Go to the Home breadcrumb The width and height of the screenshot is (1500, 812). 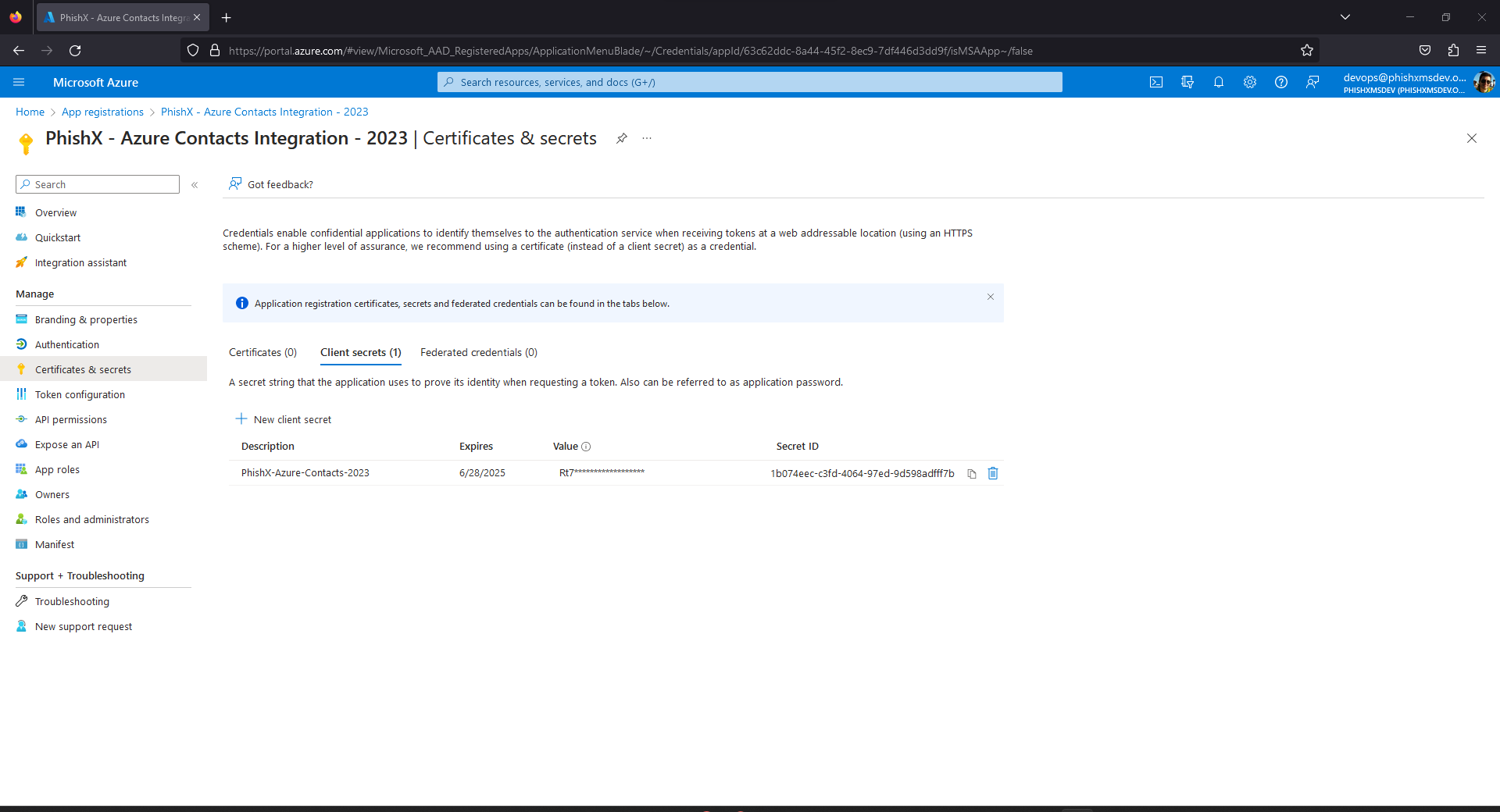[x=30, y=112]
